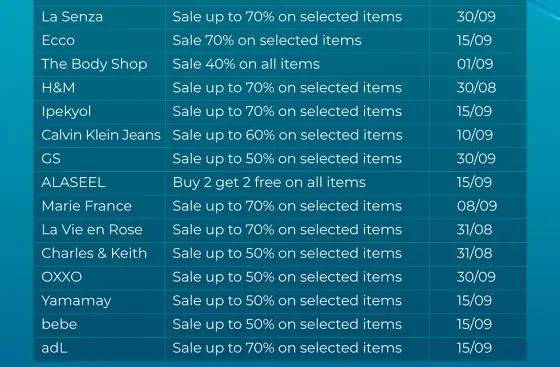The width and height of the screenshot is (560, 367).
Task: Select the ALASEEL brand name
Action: 73,182
